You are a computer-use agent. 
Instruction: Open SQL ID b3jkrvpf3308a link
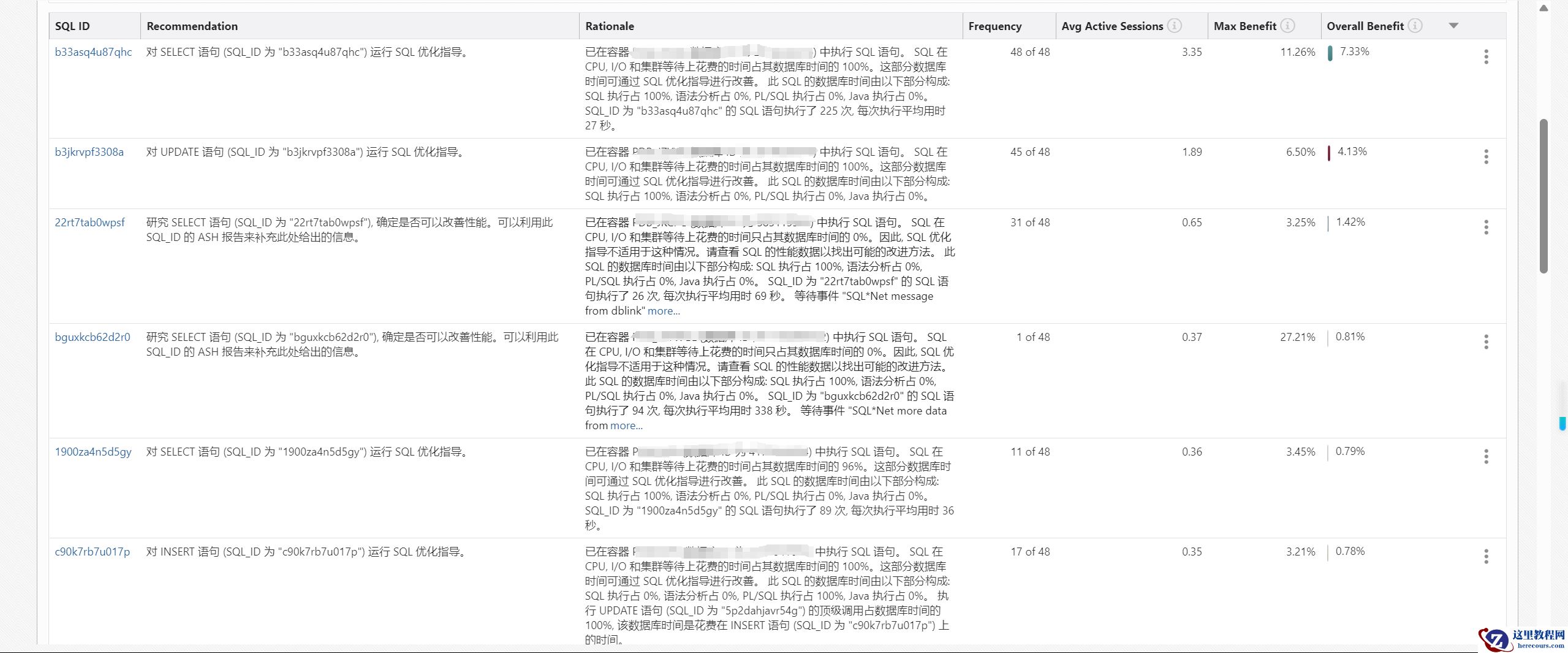click(89, 152)
